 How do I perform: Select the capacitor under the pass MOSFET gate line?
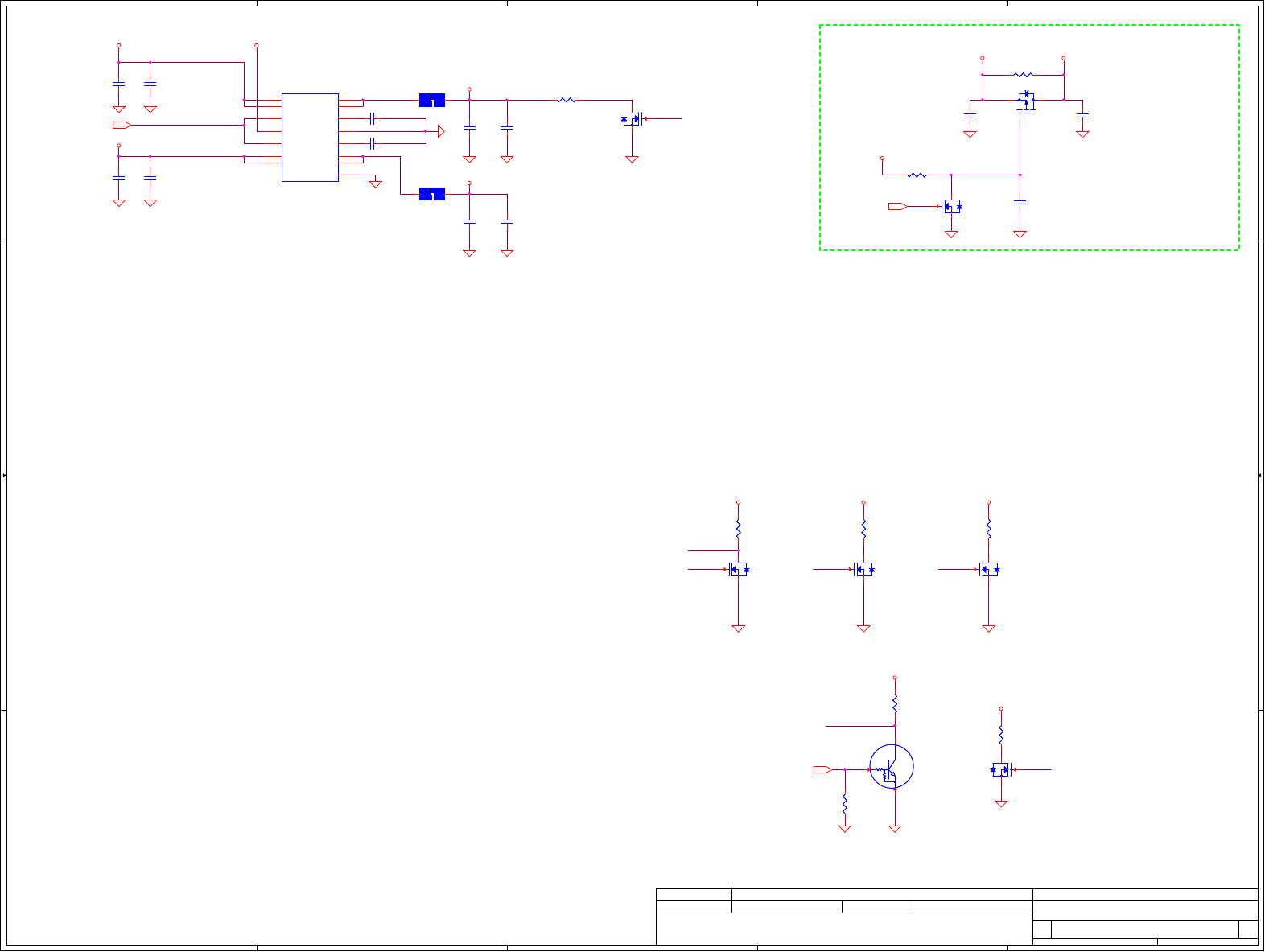point(1020,203)
